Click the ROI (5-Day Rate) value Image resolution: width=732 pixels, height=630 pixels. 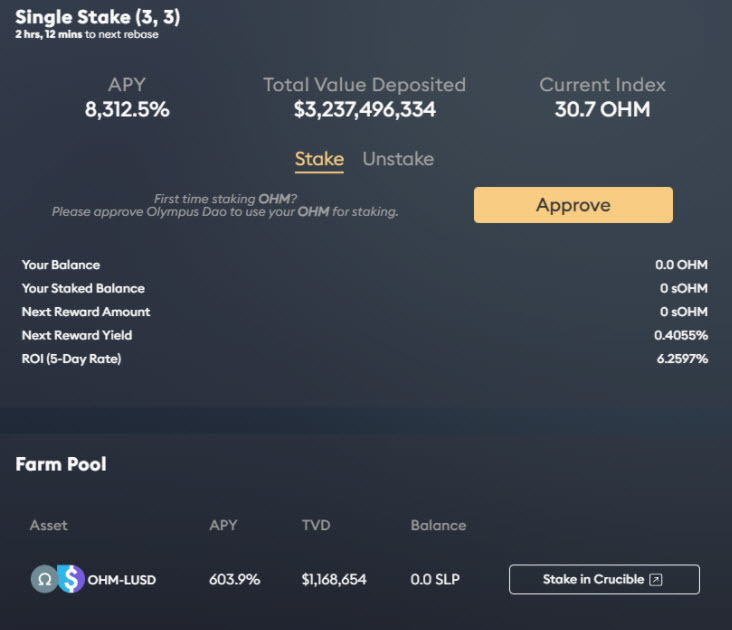click(681, 358)
